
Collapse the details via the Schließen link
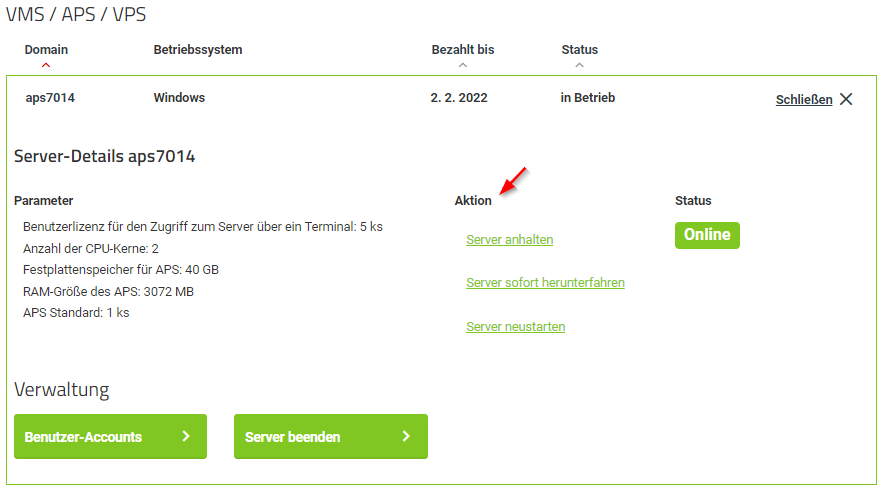(804, 99)
